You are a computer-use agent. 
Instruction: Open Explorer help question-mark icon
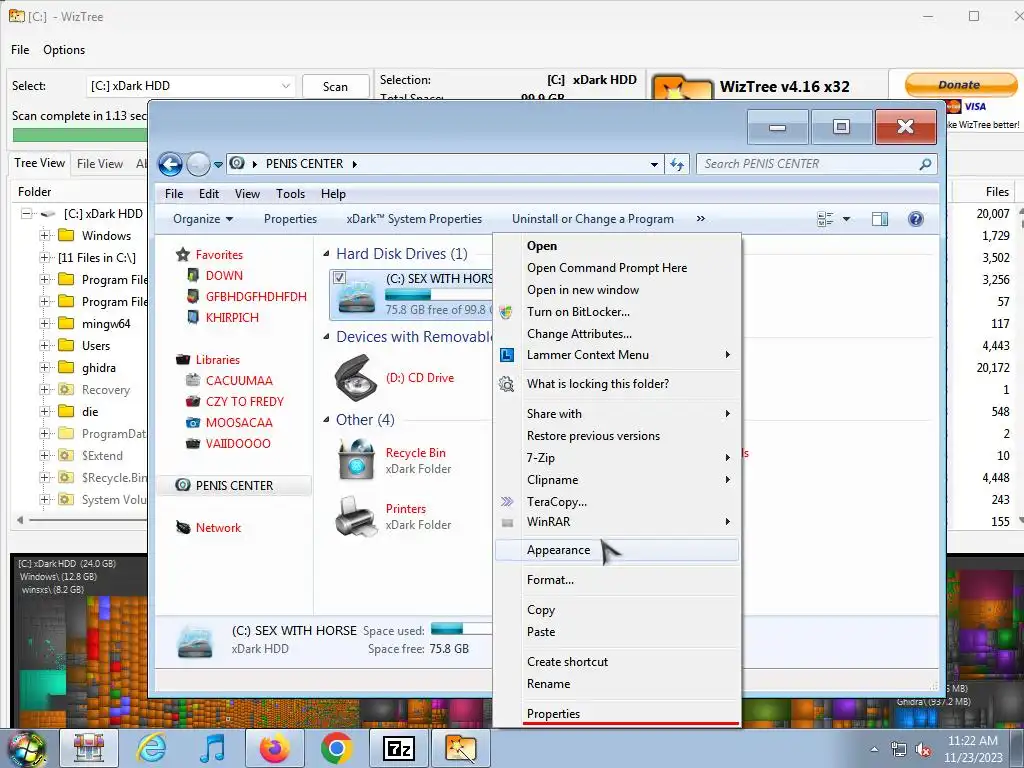[916, 219]
